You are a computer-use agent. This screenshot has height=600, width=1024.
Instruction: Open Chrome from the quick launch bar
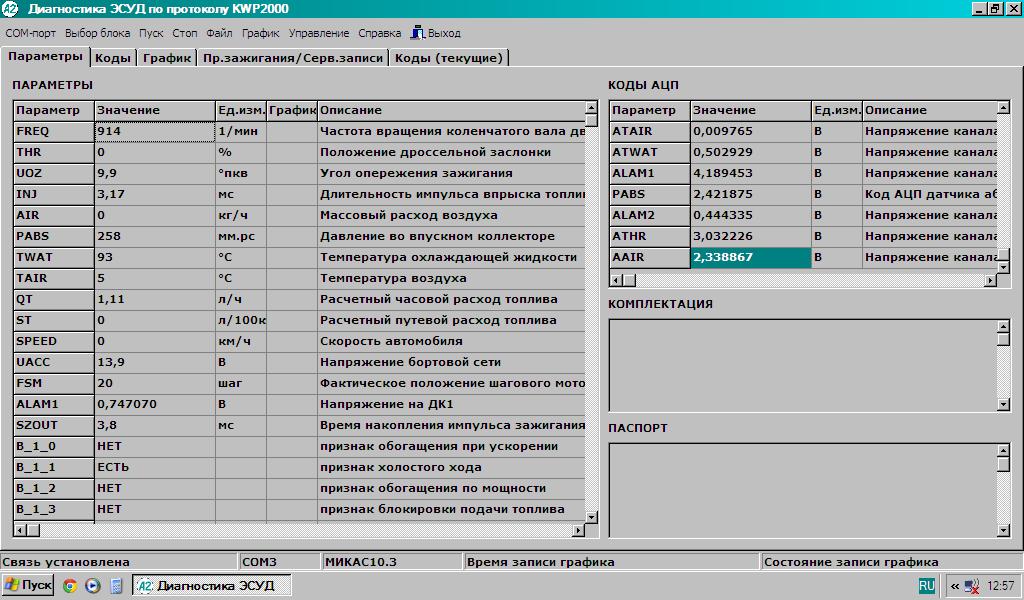click(x=70, y=585)
